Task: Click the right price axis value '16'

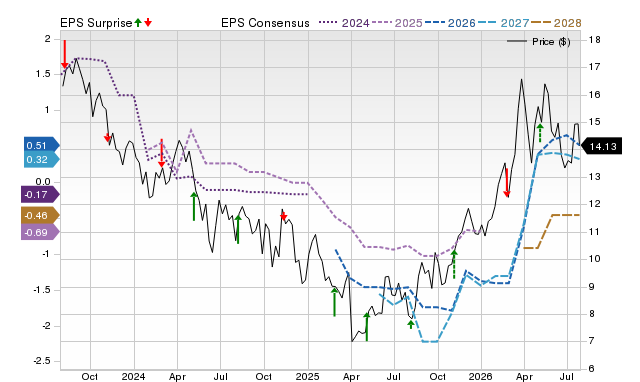Action: pyautogui.click(x=595, y=95)
